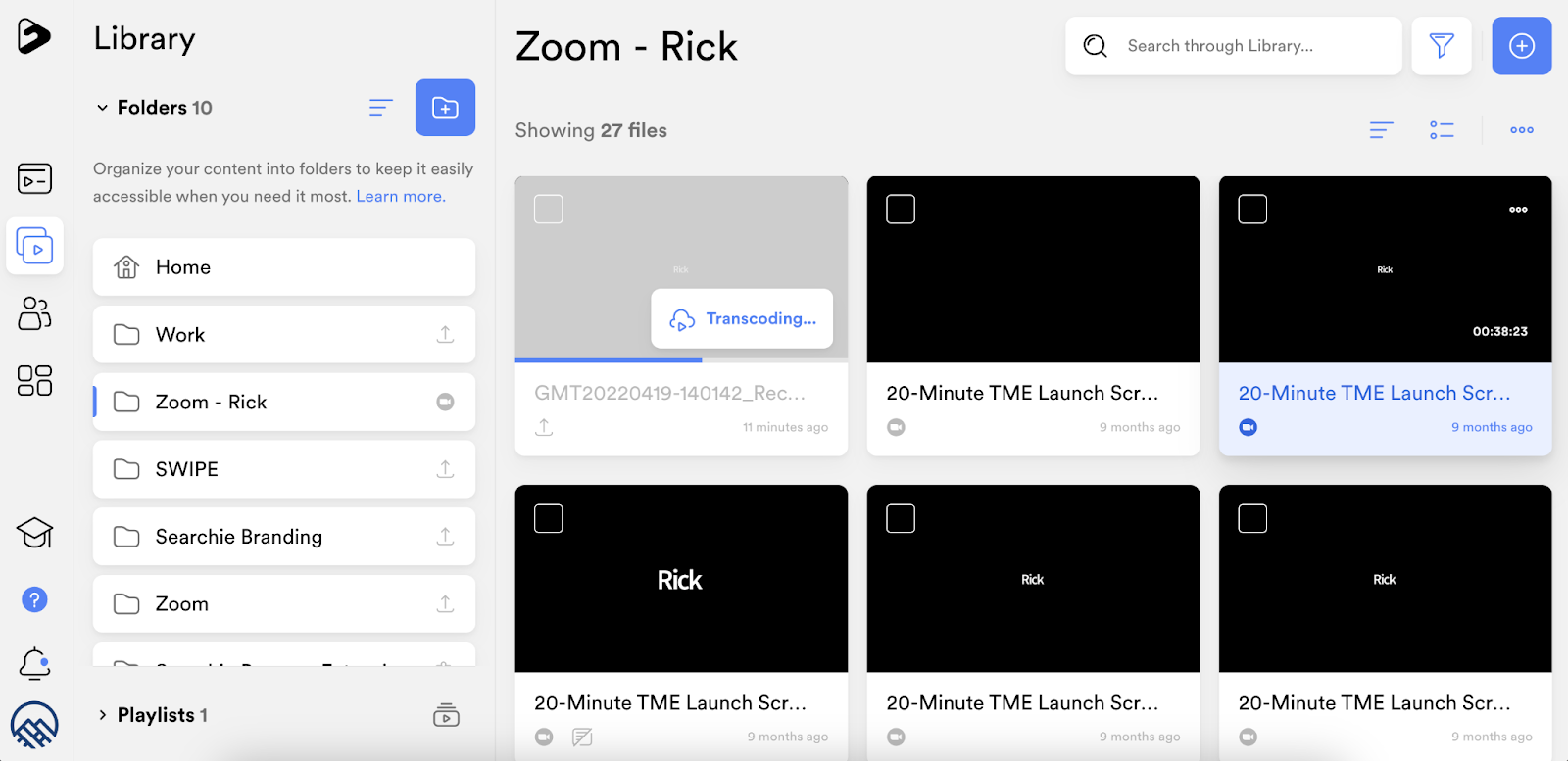
Task: Select the checkbox on the blank black thumbnail card
Action: click(901, 209)
